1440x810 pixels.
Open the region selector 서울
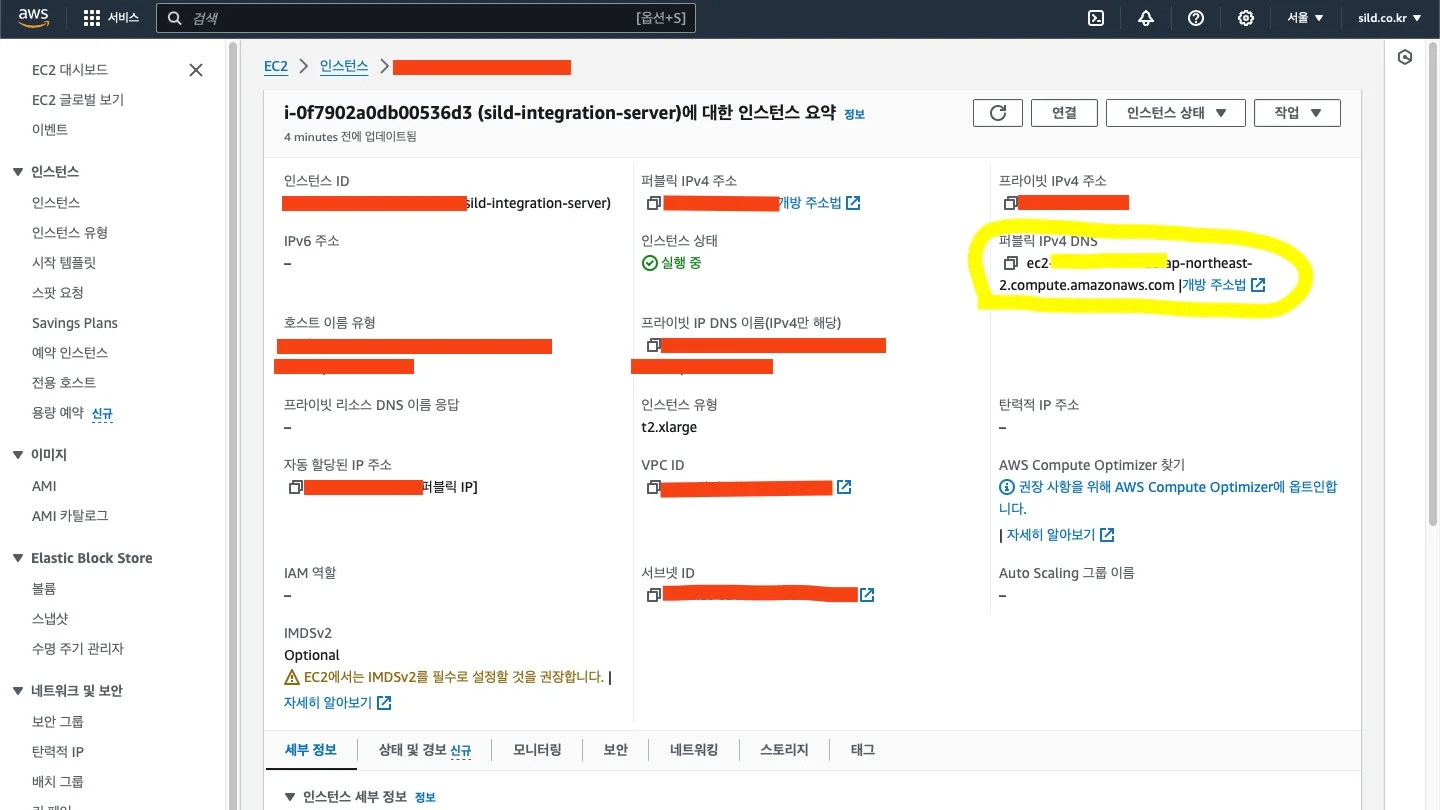coord(1305,18)
